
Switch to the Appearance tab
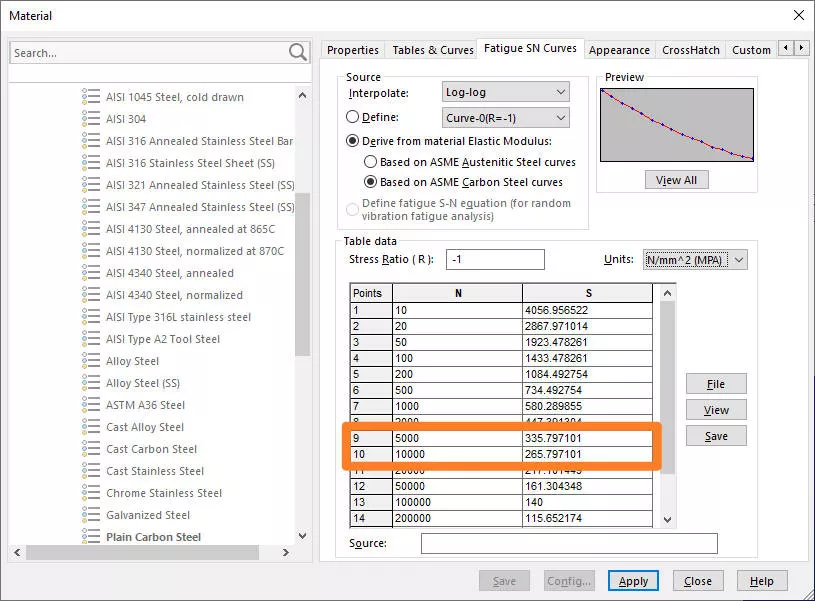pos(619,48)
